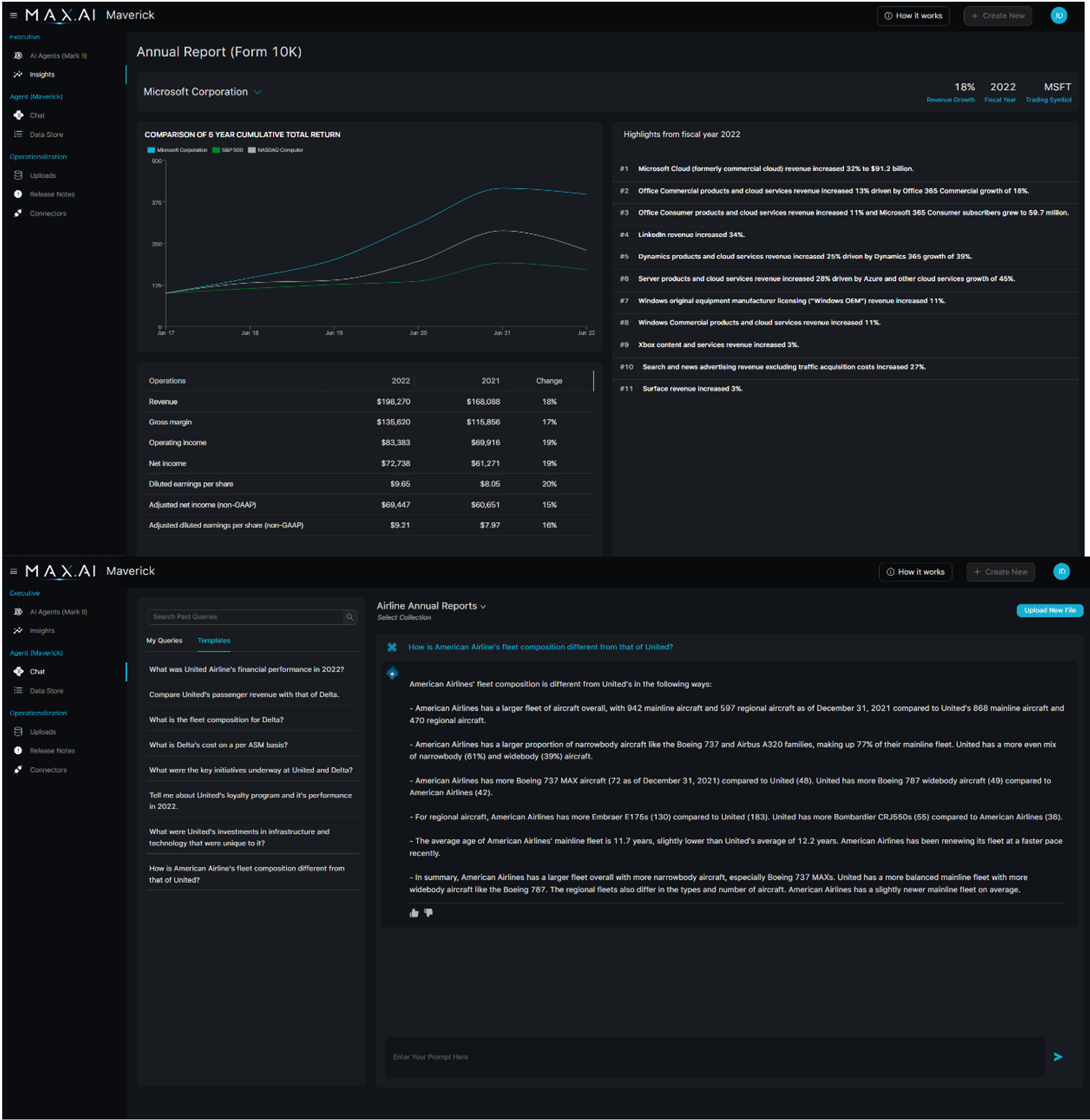Open Data Store in the Annual Report view sidebar
The image size is (1090, 1120).
46,134
